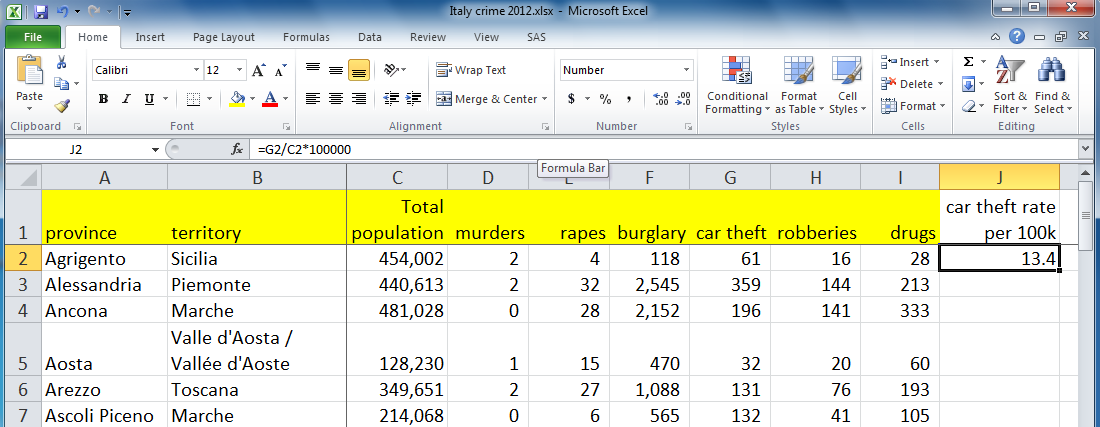Open the Name Box dropdown arrow
Image resolution: width=1100 pixels, height=427 pixels.
pyautogui.click(x=155, y=149)
